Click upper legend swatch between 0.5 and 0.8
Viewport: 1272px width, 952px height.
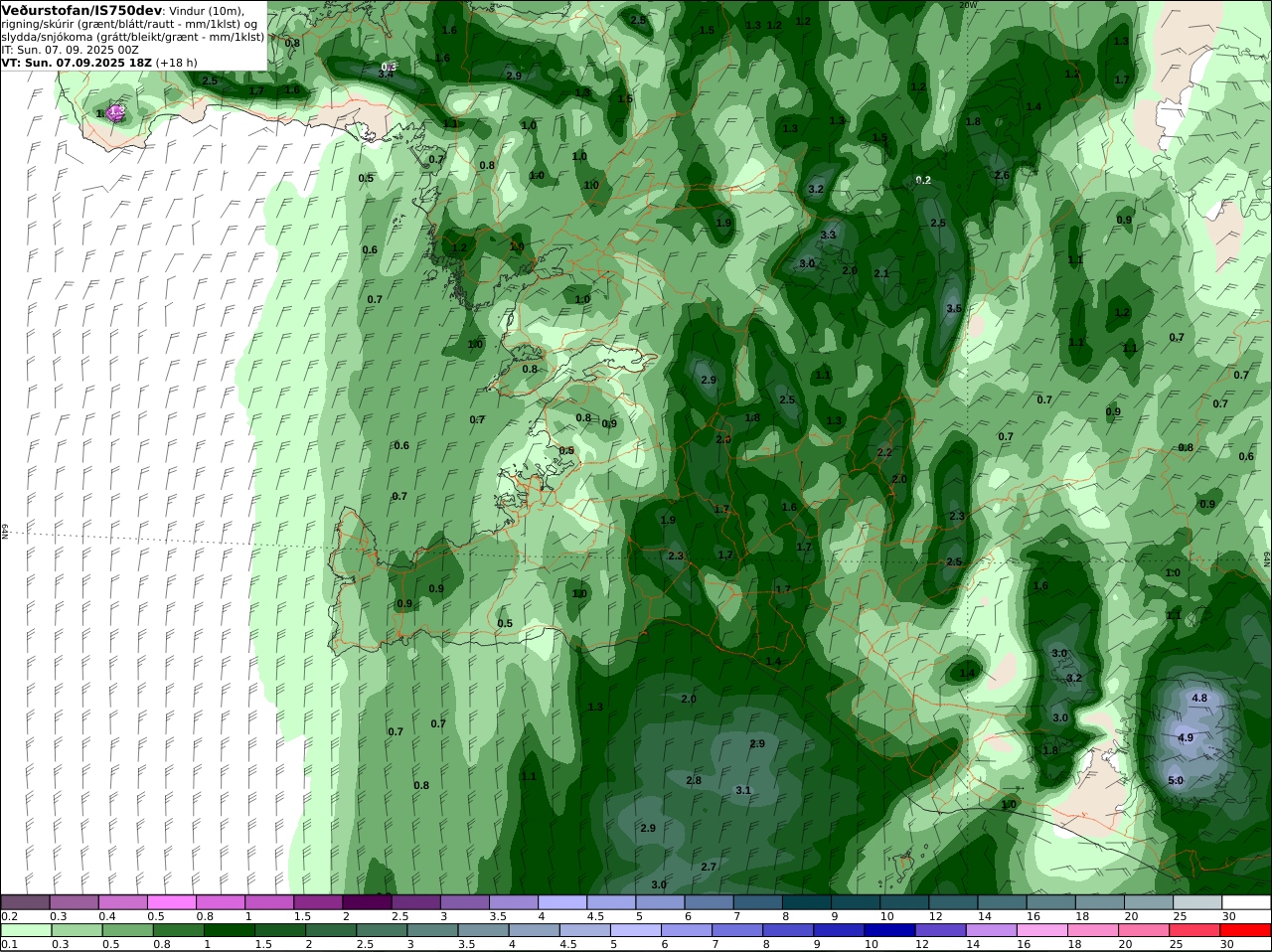point(172,902)
